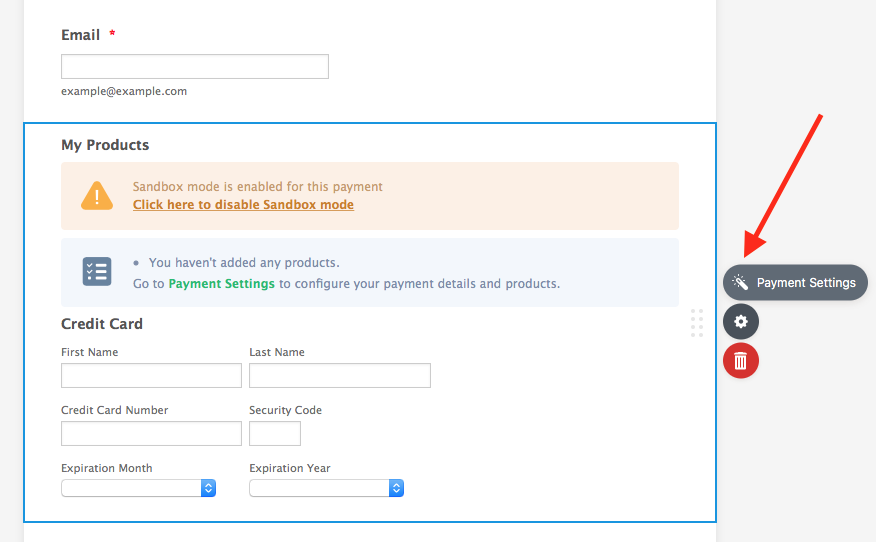
Task: Open the gear properties icon
Action: (x=741, y=322)
